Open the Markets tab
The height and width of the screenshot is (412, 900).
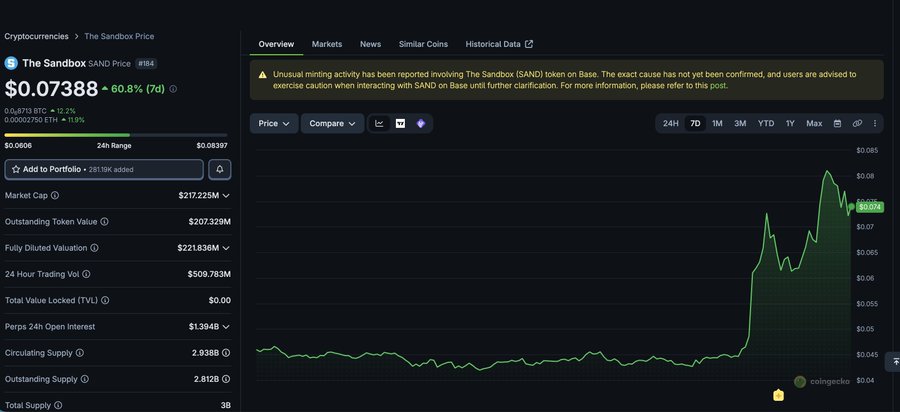coord(327,44)
